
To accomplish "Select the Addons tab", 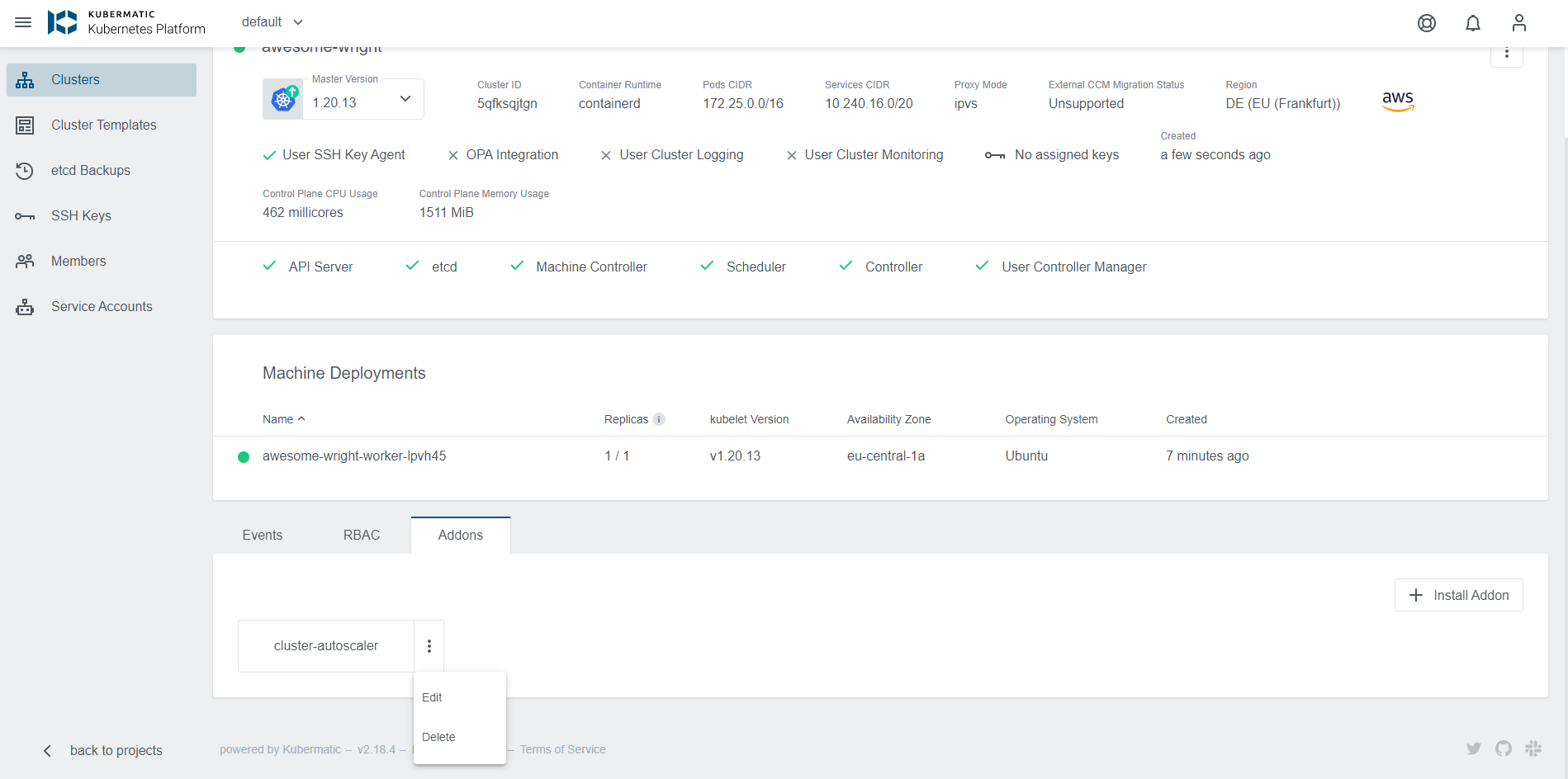I will point(461,536).
